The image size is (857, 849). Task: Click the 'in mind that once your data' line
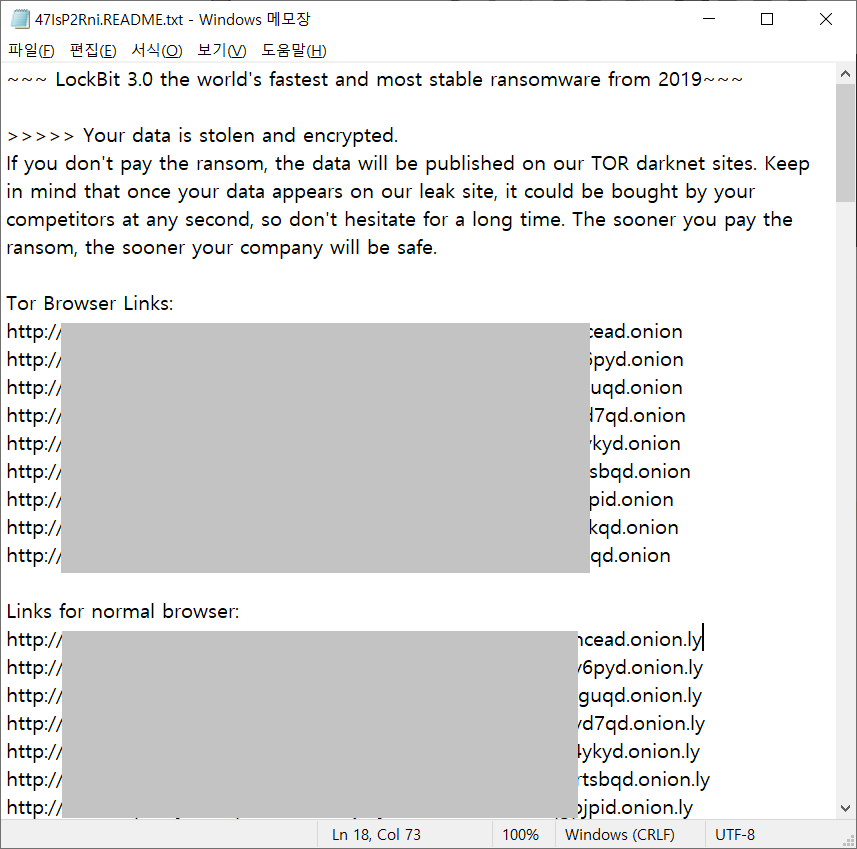click(381, 192)
